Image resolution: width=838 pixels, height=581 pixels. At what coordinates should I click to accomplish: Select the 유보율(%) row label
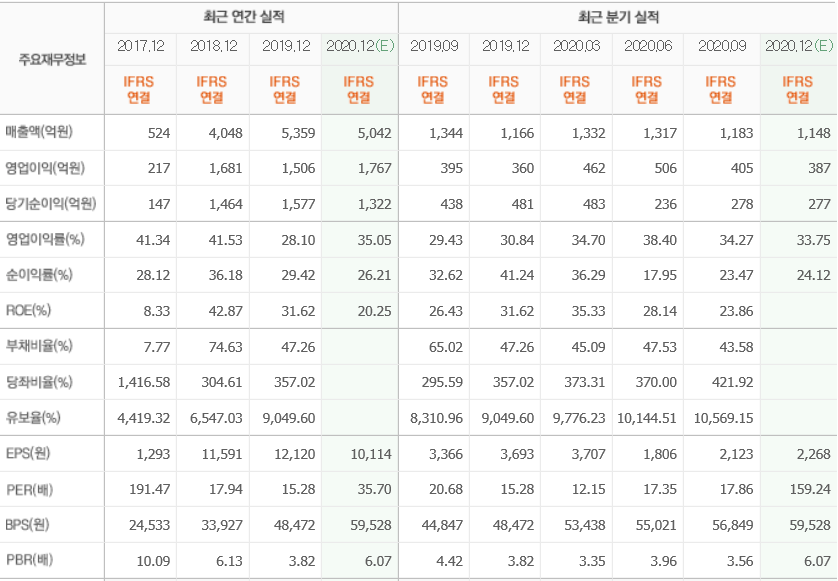coord(33,417)
